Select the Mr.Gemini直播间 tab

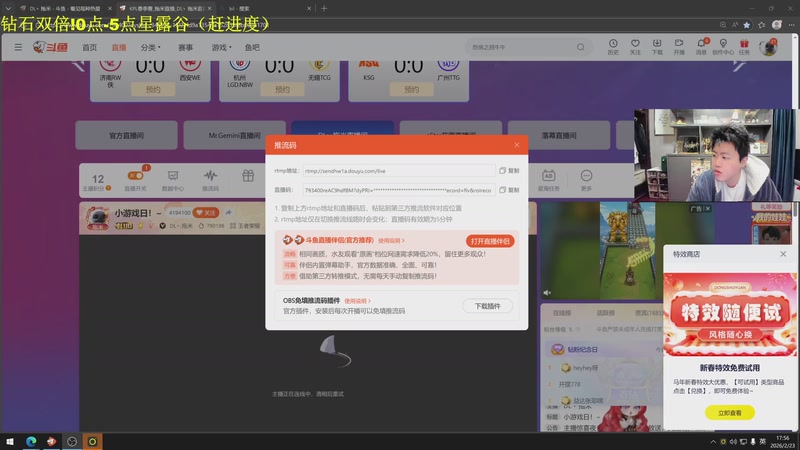pos(234,135)
